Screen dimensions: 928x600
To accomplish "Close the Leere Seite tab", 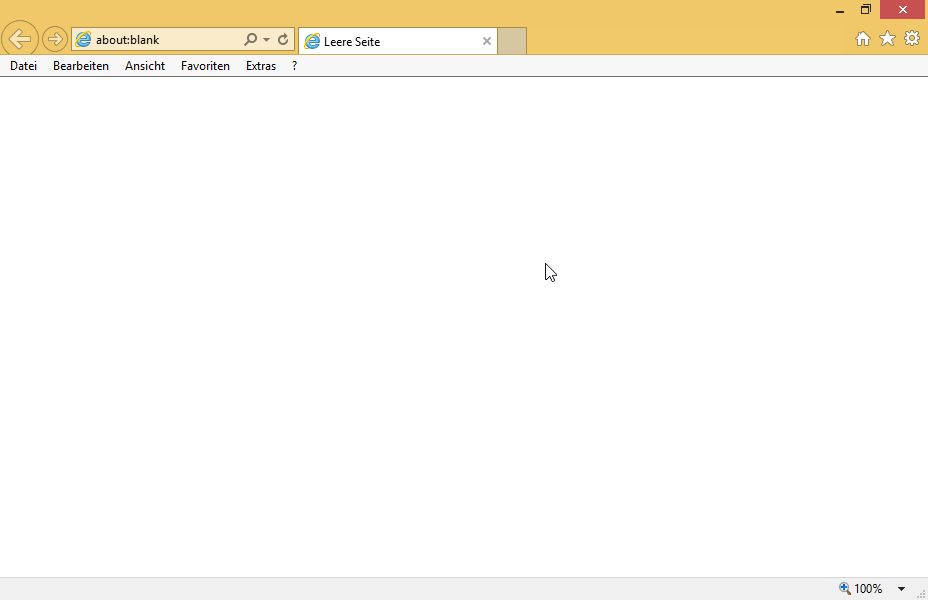I will (486, 41).
